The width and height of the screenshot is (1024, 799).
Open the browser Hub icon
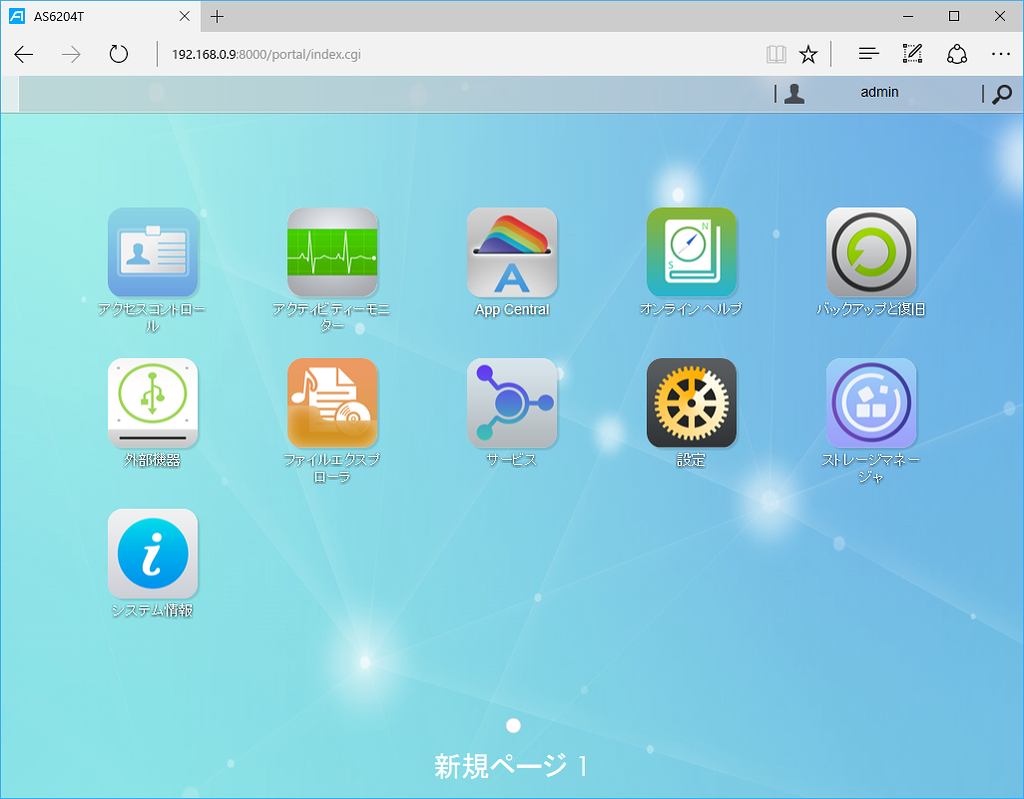tap(869, 54)
